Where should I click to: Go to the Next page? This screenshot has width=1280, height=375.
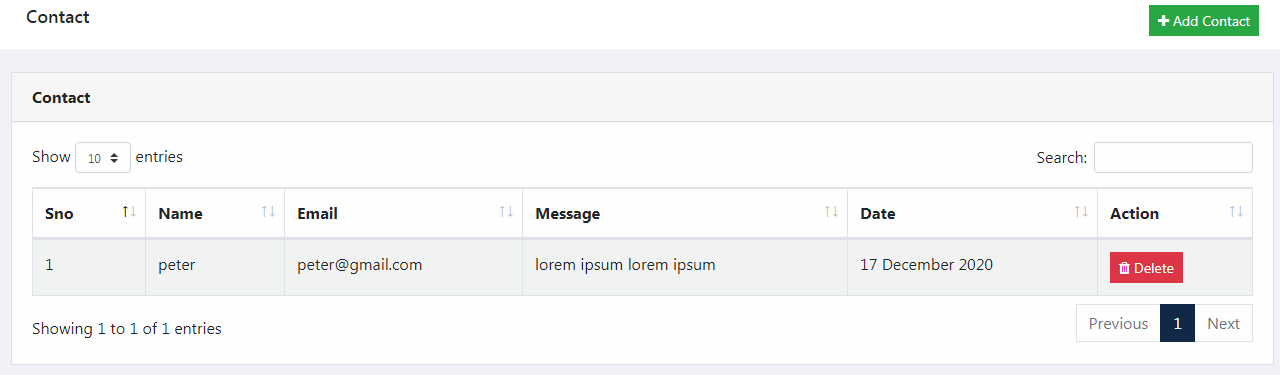click(x=1223, y=324)
